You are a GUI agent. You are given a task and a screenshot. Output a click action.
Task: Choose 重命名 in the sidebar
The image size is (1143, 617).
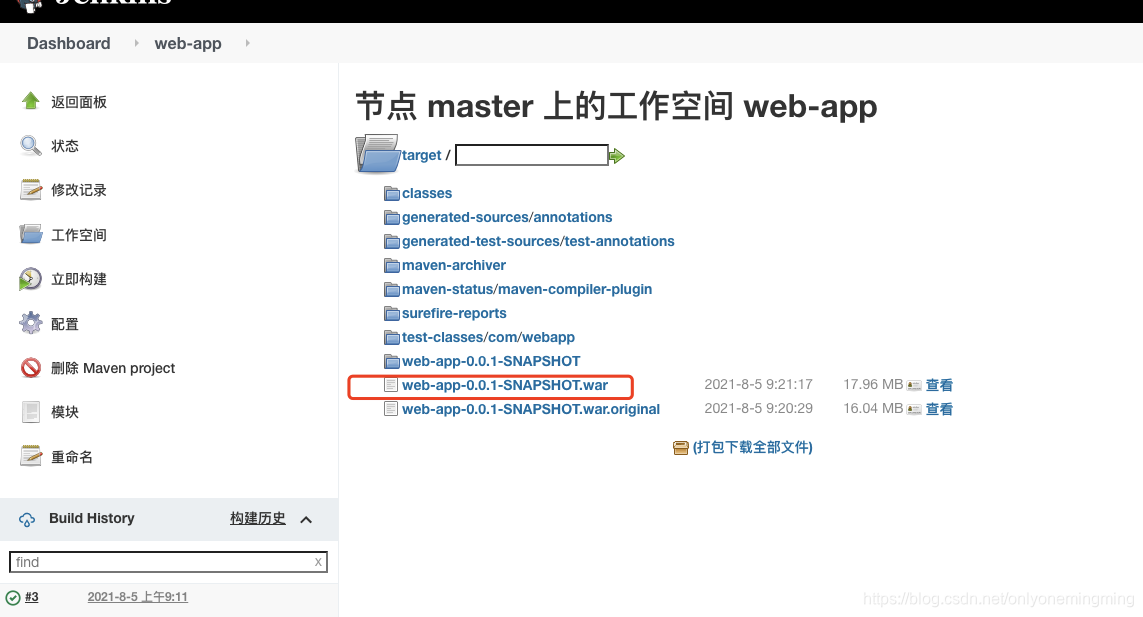[x=72, y=457]
